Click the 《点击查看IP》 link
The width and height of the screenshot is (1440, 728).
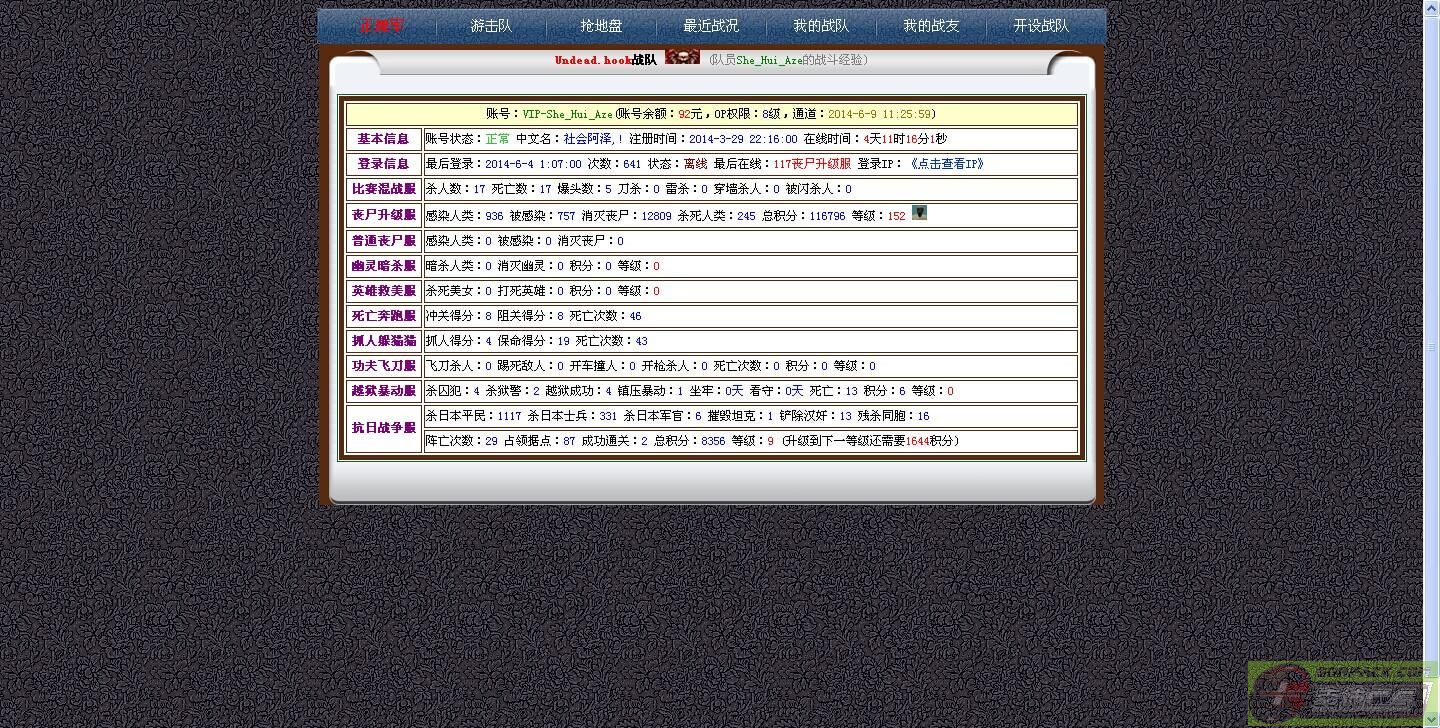point(946,164)
